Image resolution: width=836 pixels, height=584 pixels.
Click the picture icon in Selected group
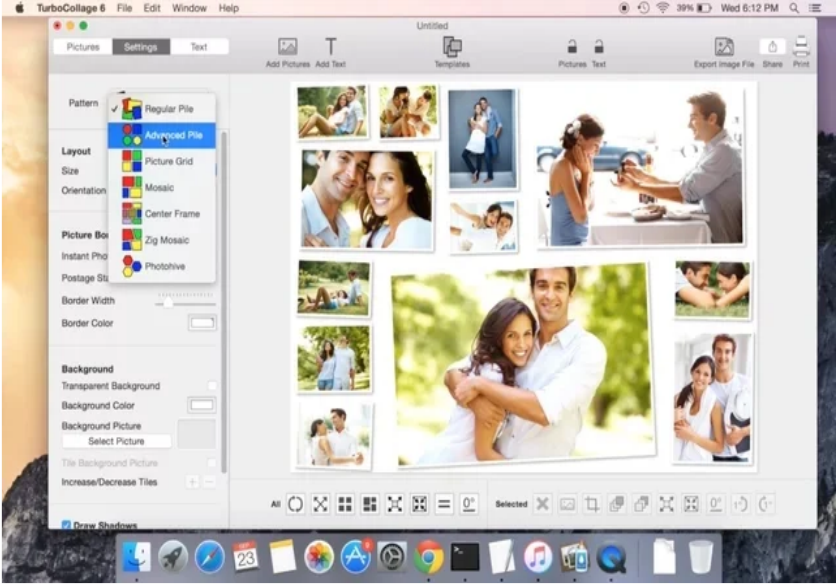coord(567,504)
